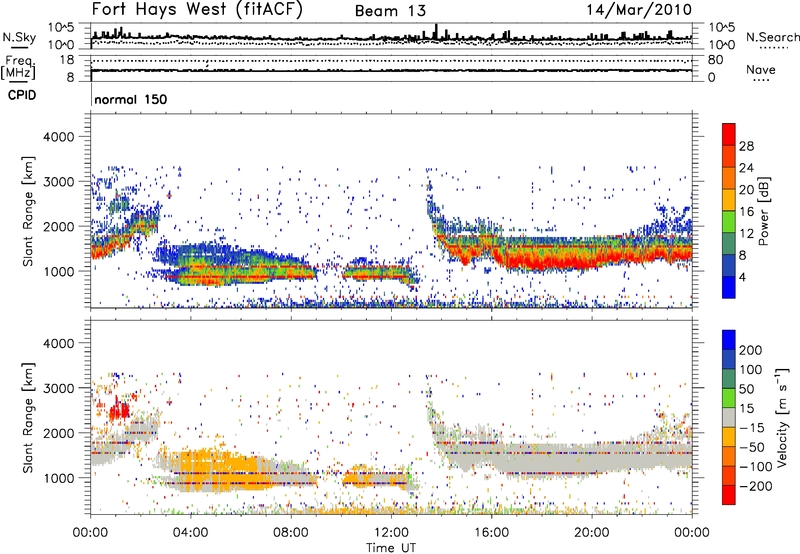Select the 'N.Search' legend label
This screenshot has width=800, height=554.
coord(772,37)
